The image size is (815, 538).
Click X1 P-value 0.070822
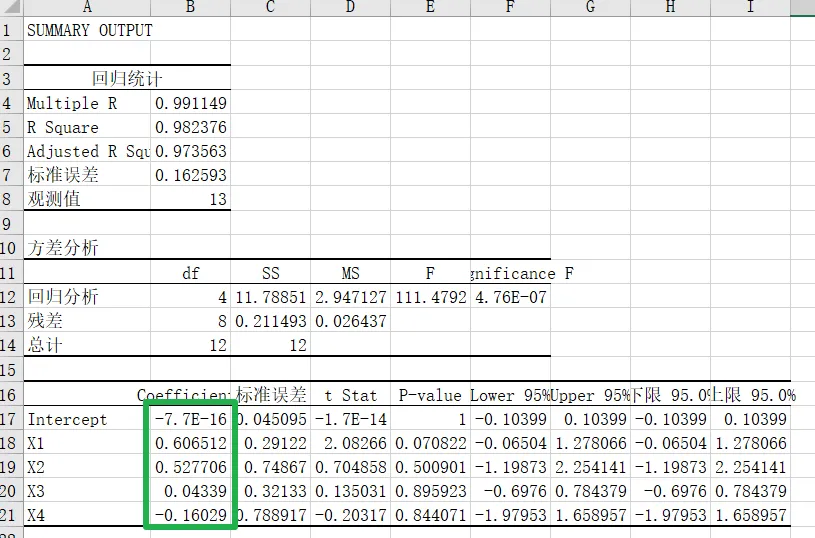point(430,442)
